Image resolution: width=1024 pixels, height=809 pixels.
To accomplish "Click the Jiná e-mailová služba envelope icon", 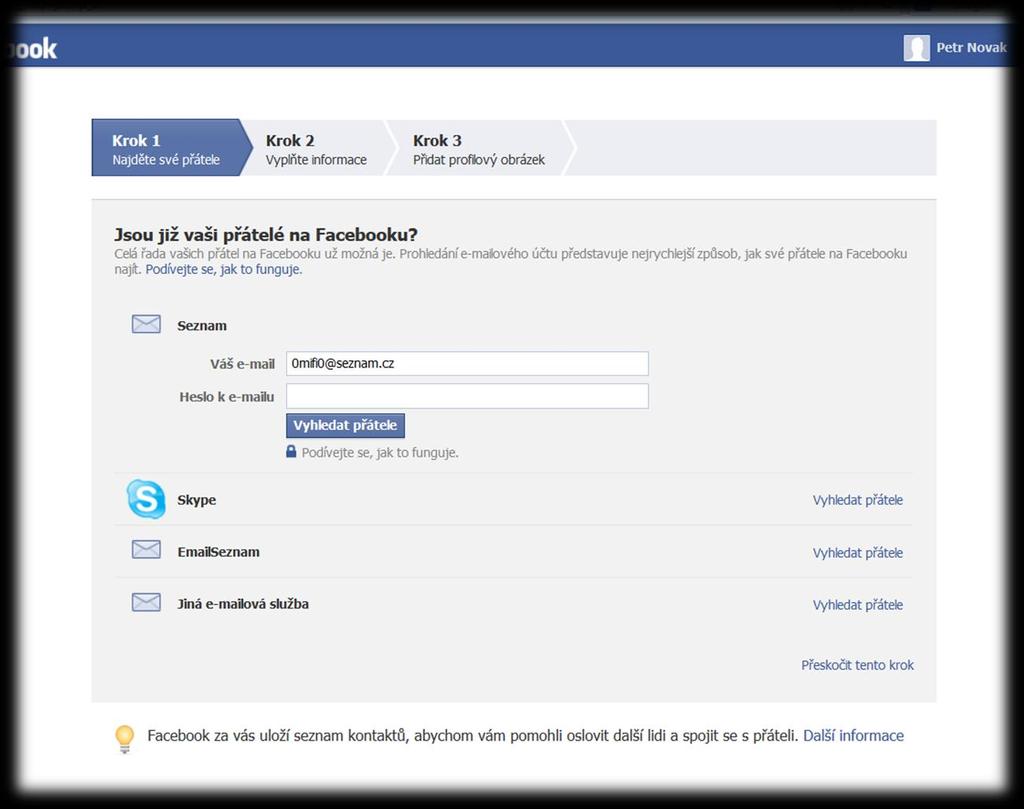I will point(146,602).
